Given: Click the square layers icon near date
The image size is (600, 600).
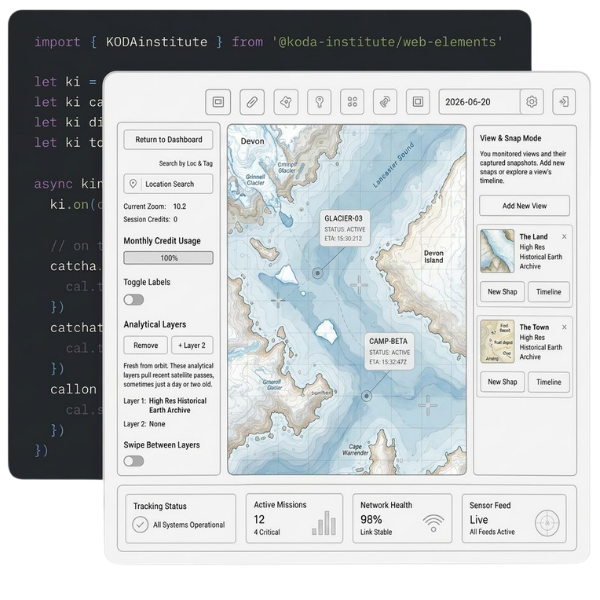Looking at the screenshot, I should click(418, 102).
